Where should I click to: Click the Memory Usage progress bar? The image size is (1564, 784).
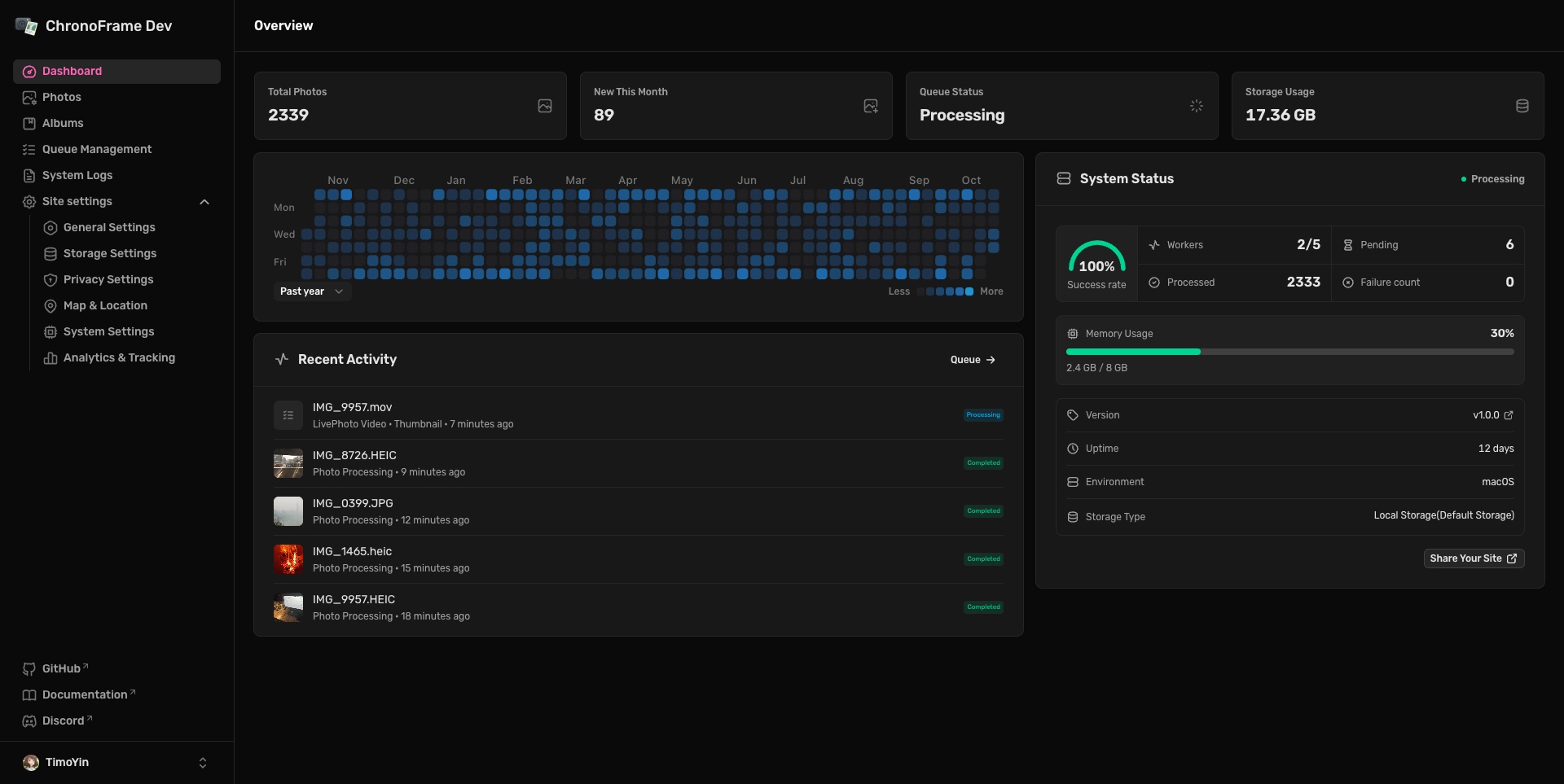pos(1290,352)
